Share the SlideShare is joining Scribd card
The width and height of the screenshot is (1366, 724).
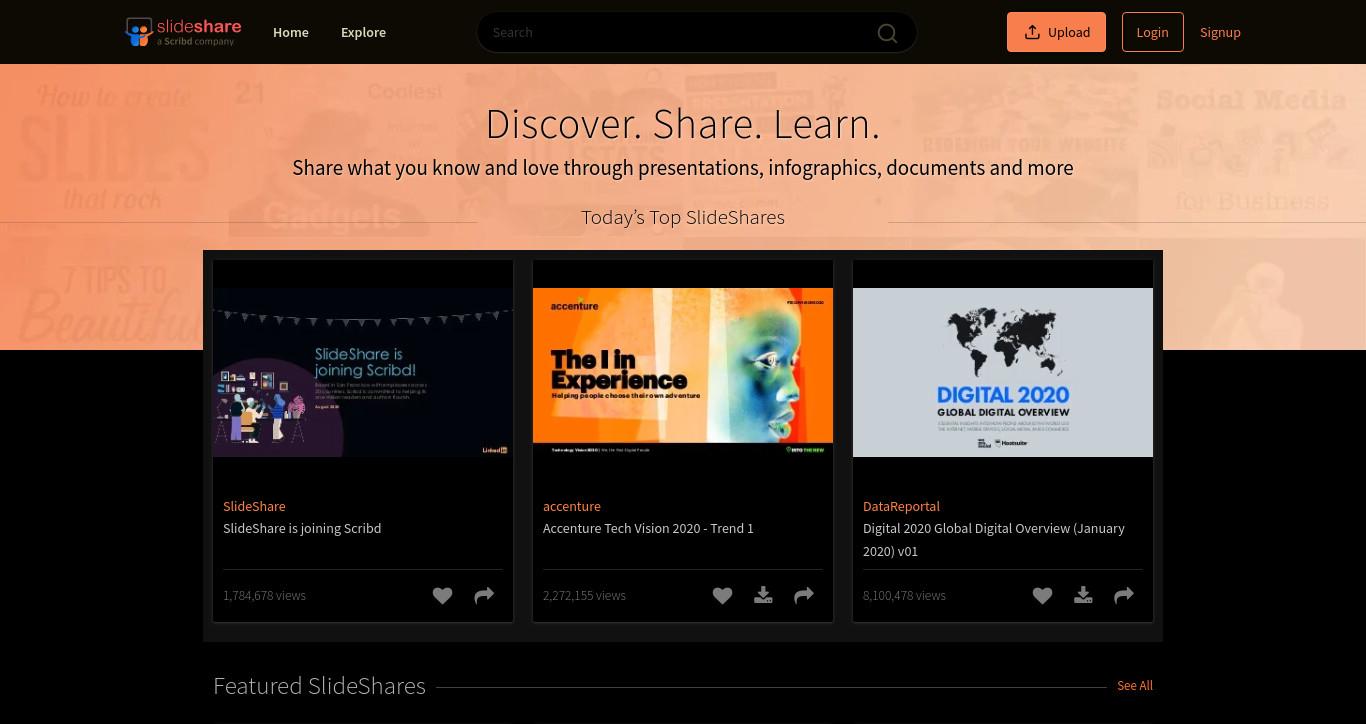(484, 596)
